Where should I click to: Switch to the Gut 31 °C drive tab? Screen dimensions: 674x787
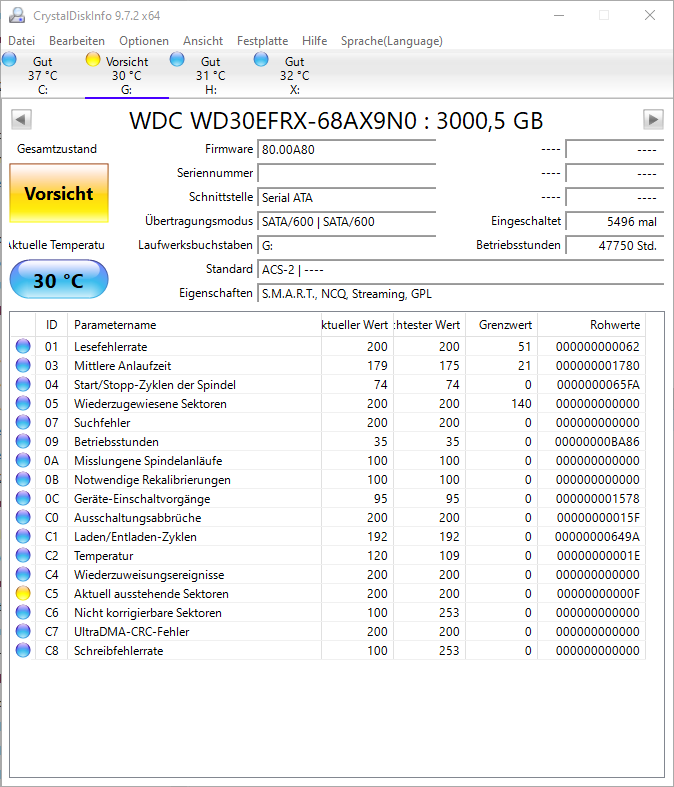tap(211, 75)
